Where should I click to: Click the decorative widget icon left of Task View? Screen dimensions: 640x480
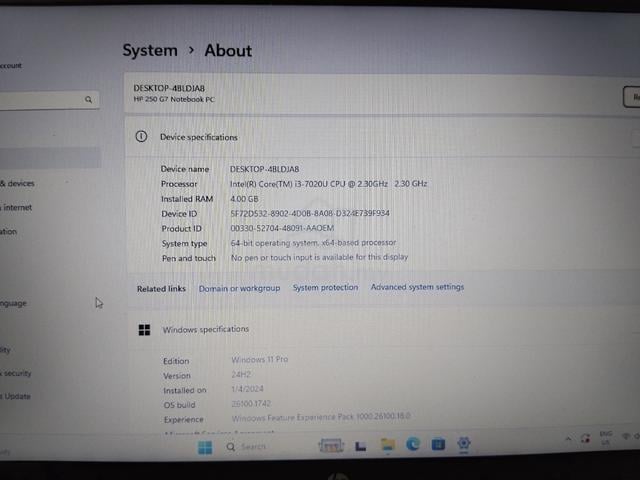[331, 445]
